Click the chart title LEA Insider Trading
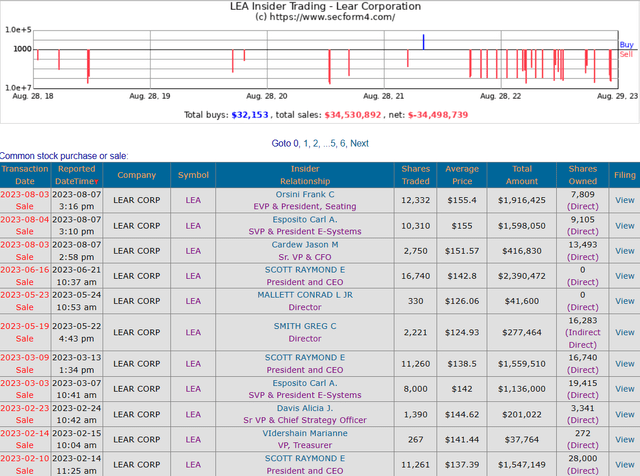Image resolution: width=640 pixels, height=476 pixels. (x=325, y=7)
